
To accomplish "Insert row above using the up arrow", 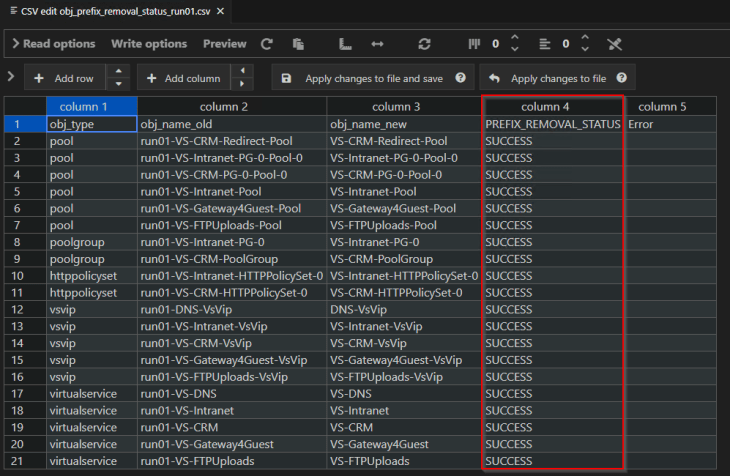I will pos(118,71).
